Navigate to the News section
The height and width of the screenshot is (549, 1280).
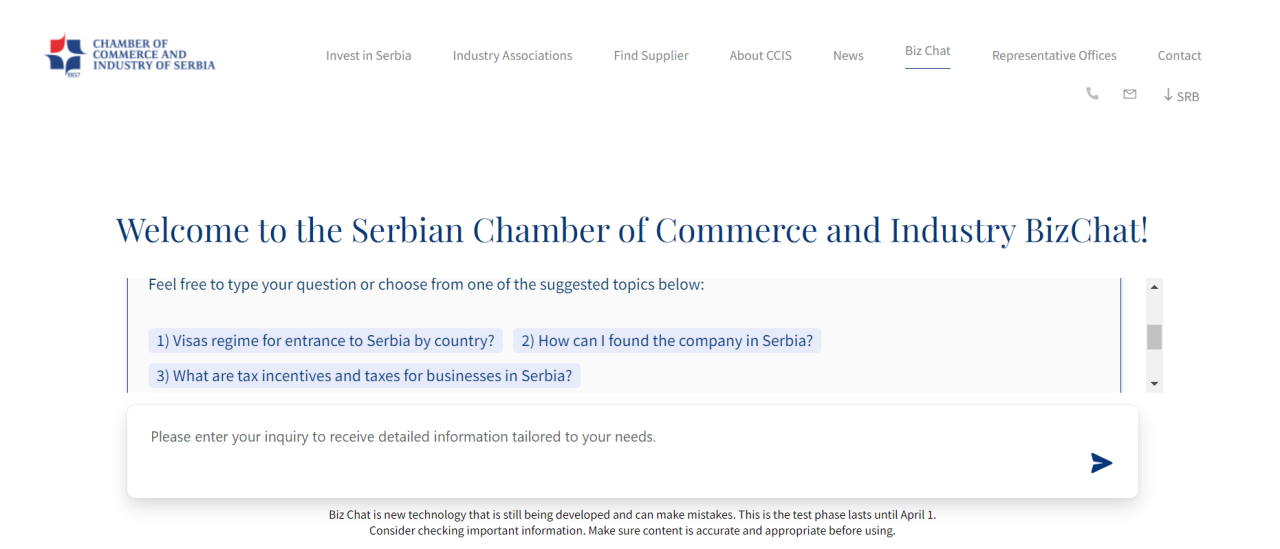[x=848, y=56]
